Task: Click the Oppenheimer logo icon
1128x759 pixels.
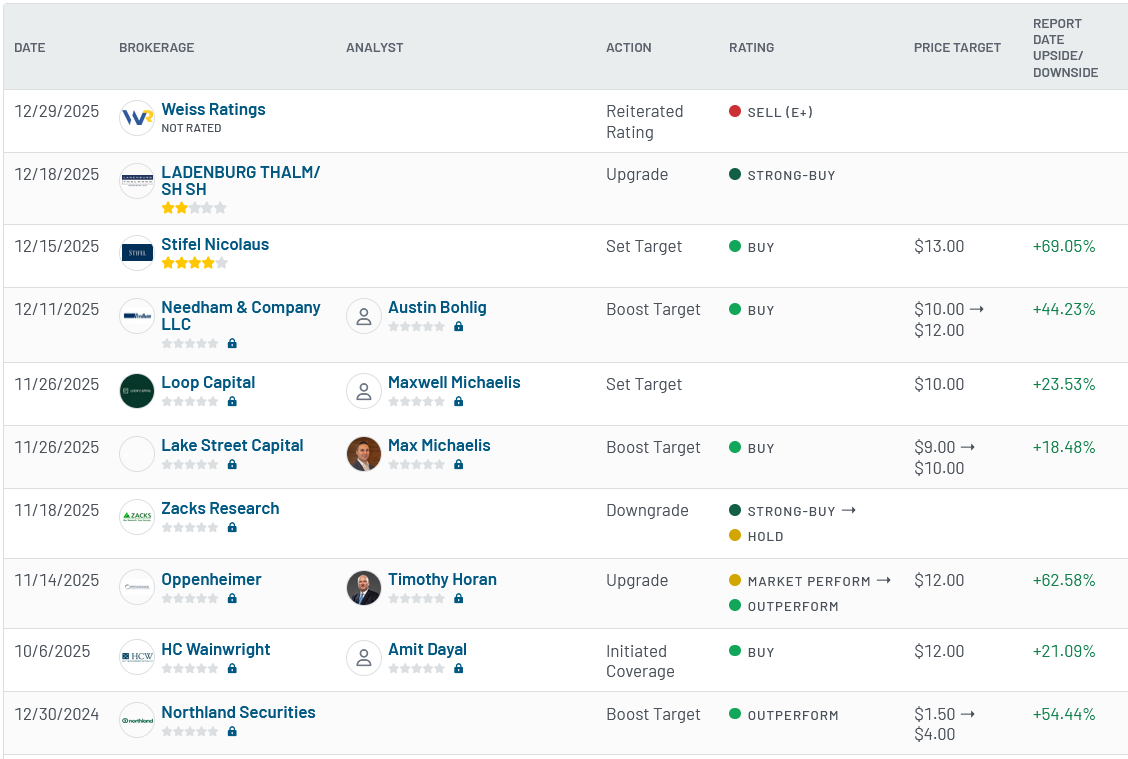Action: [x=137, y=587]
